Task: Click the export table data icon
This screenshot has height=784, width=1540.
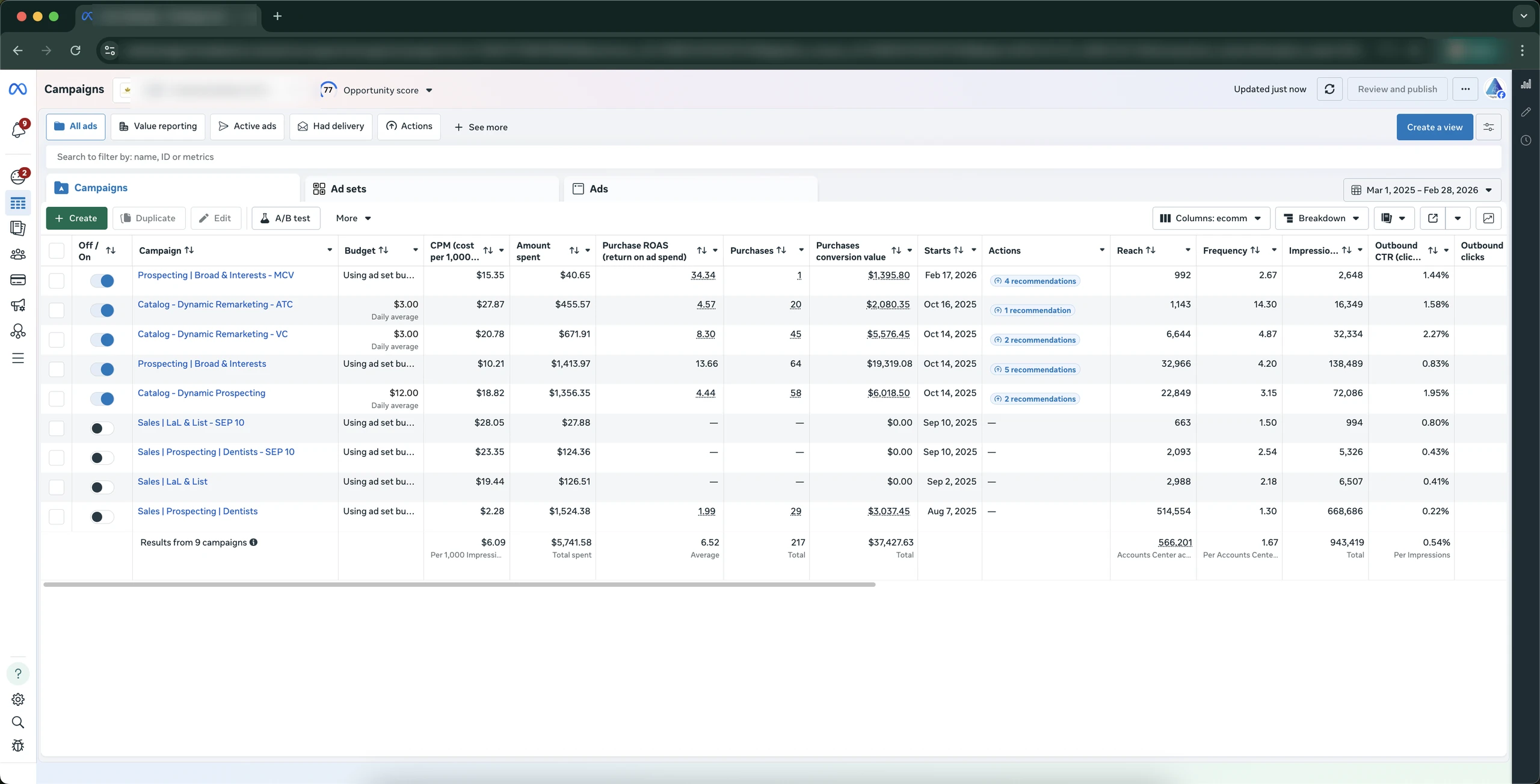Action: tap(1433, 218)
